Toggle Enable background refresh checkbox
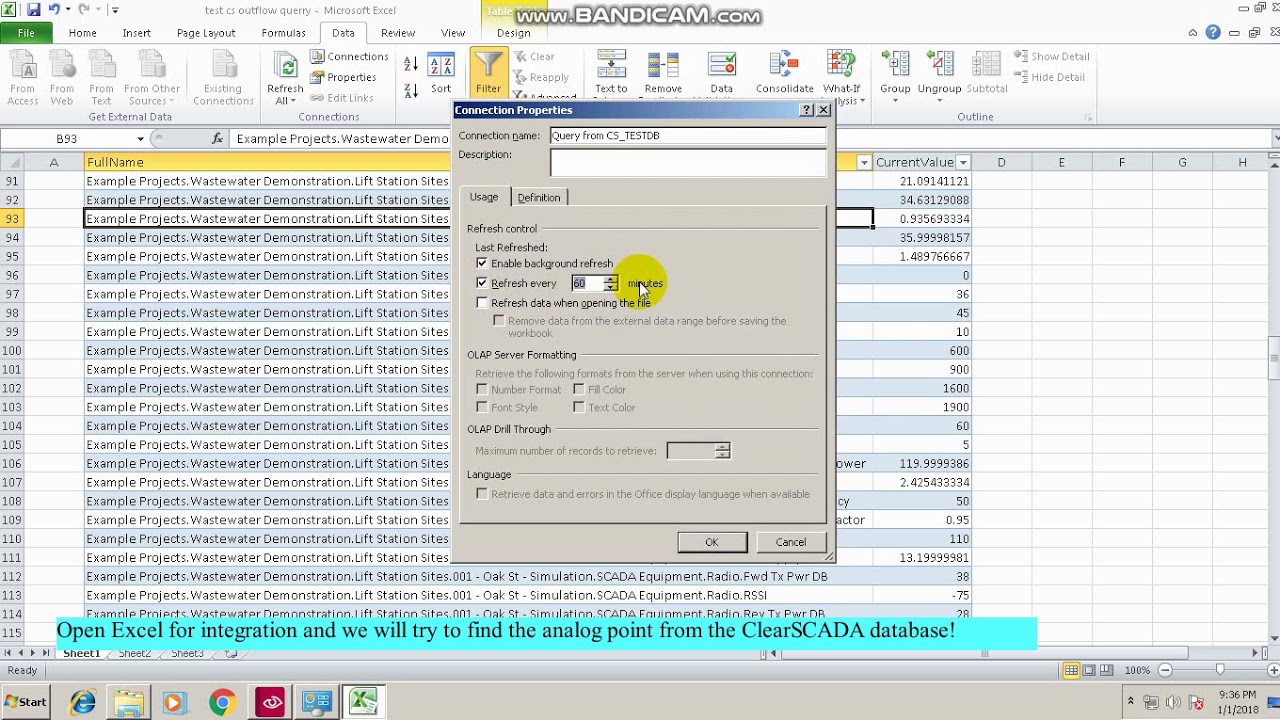Screen dimensions: 1280x720 point(482,264)
